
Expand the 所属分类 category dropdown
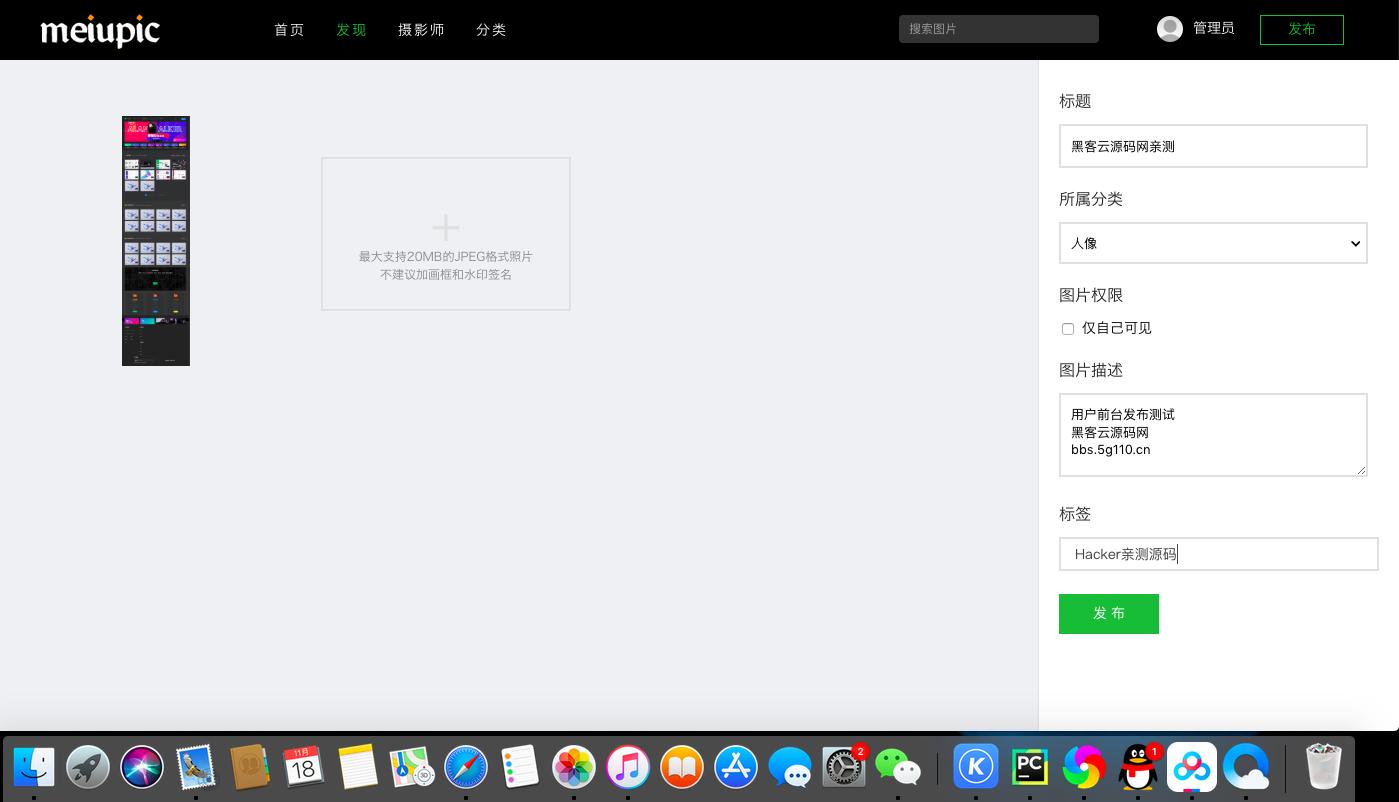click(1212, 243)
